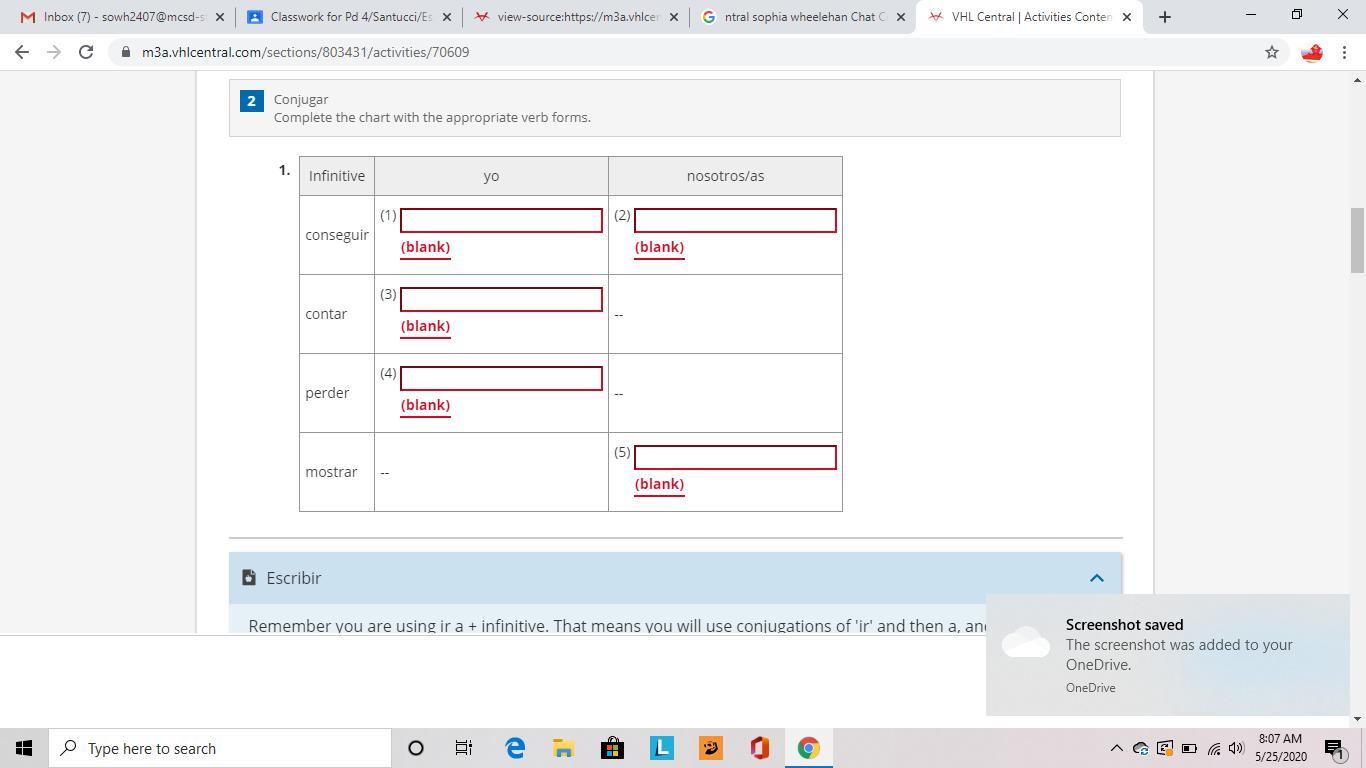Open the blue L app on taskbar

coord(661,748)
